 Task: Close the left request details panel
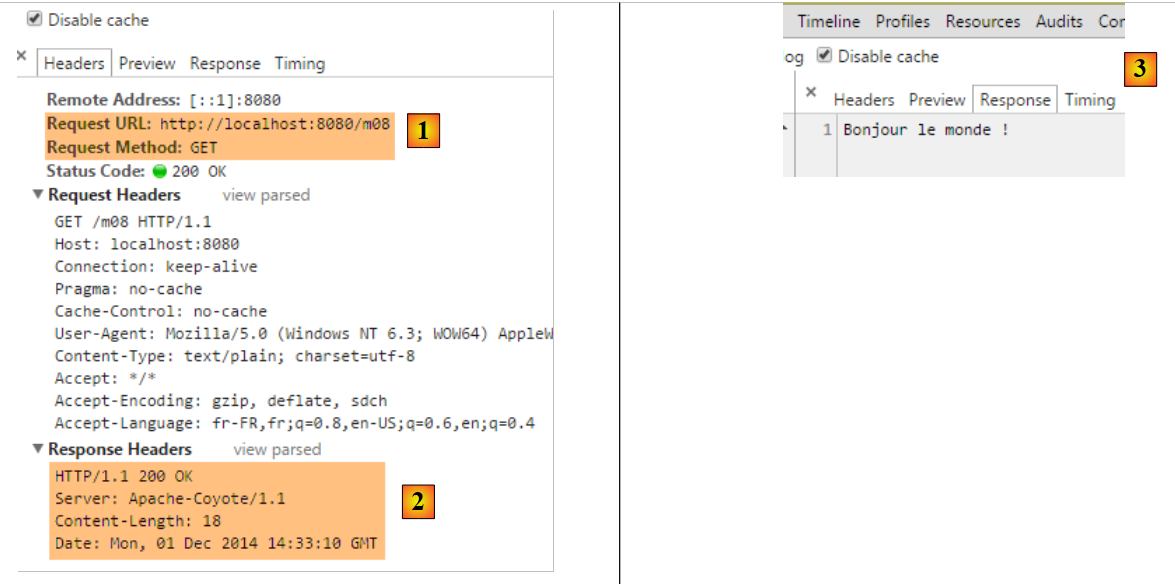(x=21, y=57)
